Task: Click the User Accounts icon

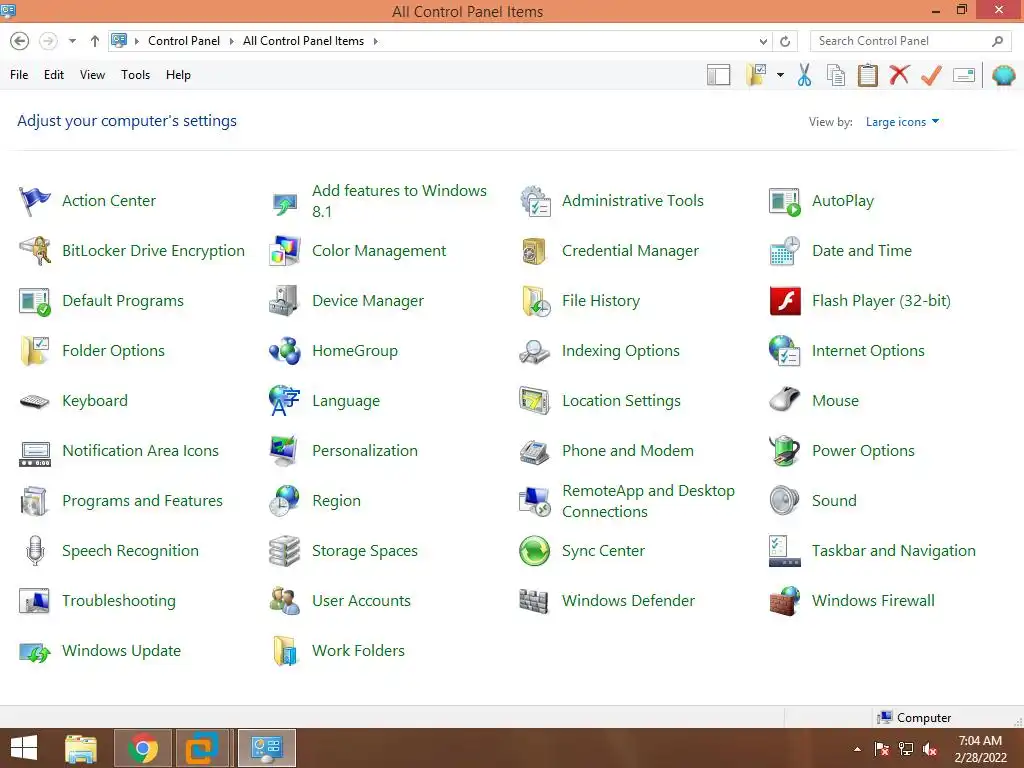Action: pyautogui.click(x=285, y=601)
